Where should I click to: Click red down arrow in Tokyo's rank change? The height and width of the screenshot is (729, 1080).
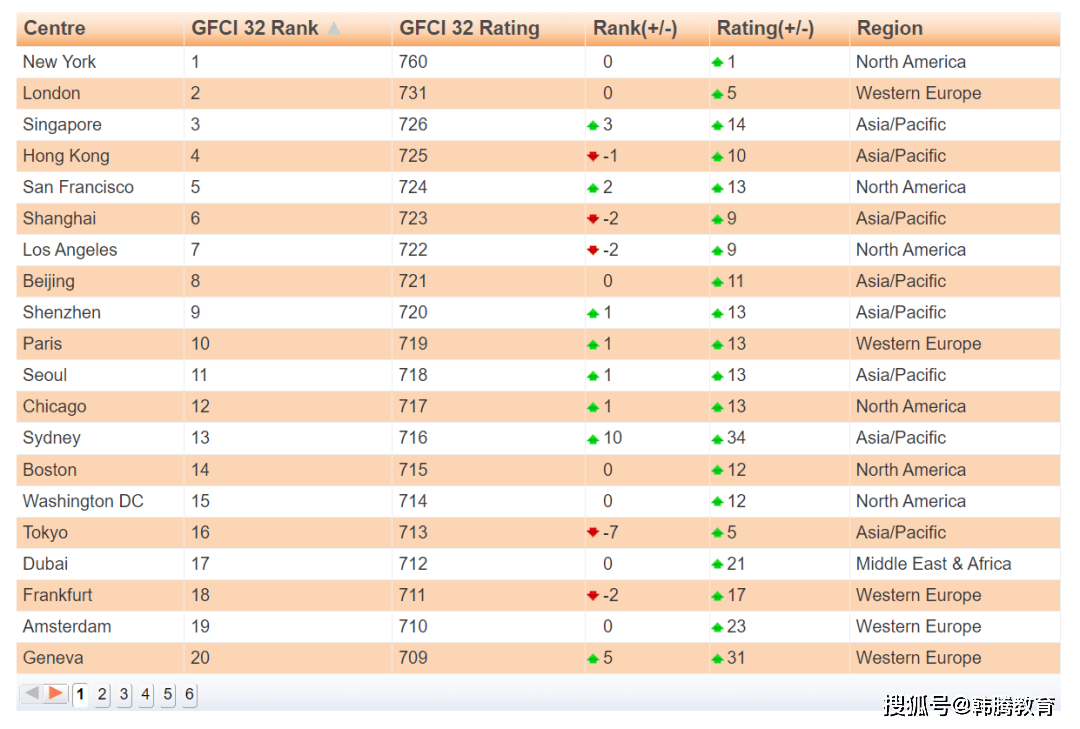click(593, 533)
